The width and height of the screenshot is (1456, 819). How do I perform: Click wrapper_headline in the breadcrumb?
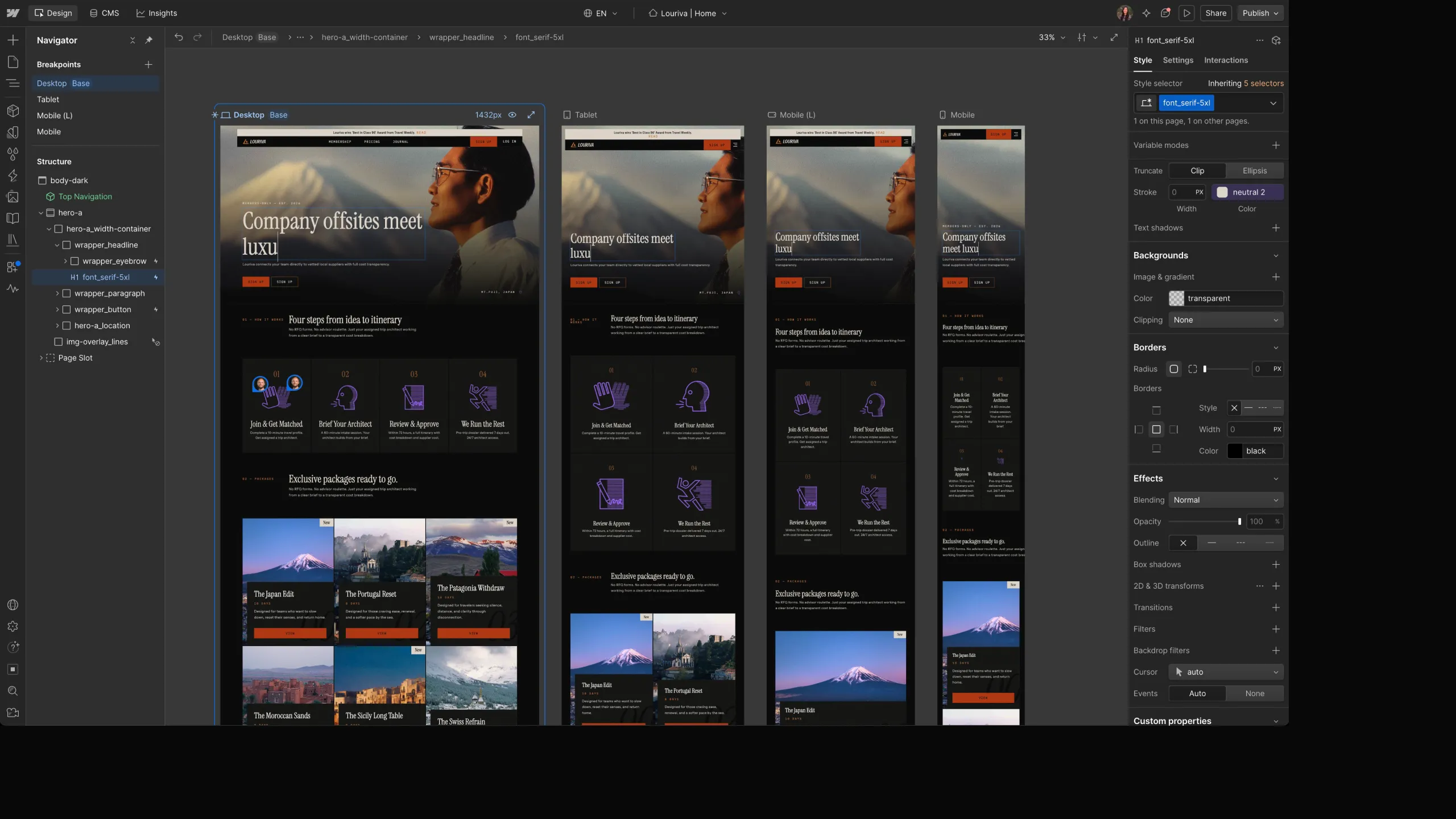pyautogui.click(x=461, y=37)
